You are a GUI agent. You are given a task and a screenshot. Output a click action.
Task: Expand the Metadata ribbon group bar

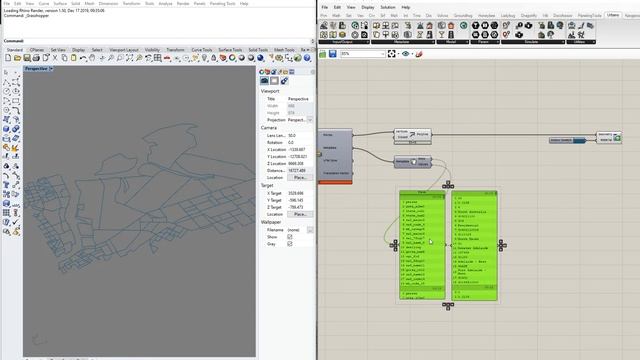(x=402, y=42)
